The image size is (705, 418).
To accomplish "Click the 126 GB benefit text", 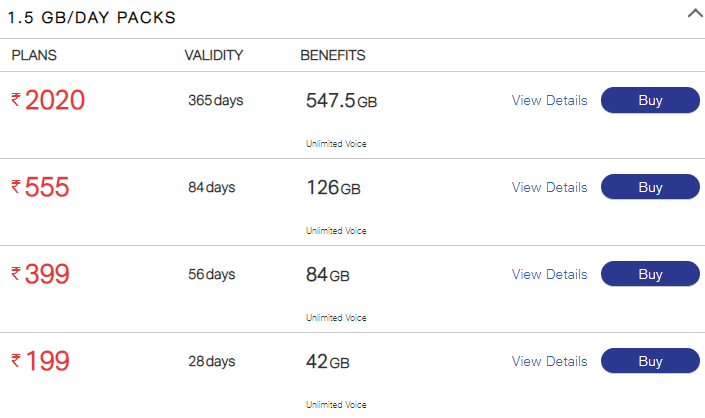I will coord(333,188).
